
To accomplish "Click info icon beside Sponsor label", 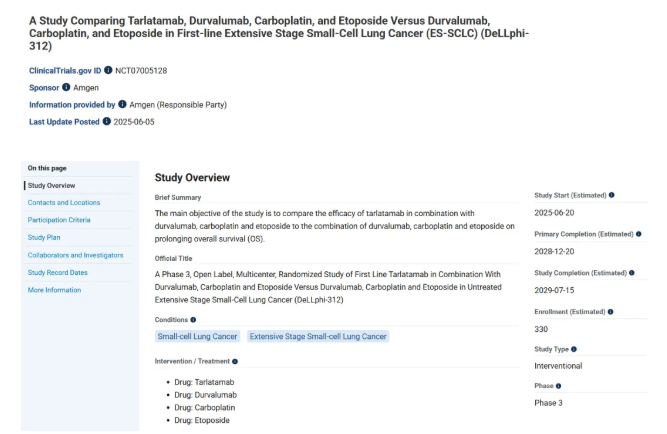I will [66, 87].
